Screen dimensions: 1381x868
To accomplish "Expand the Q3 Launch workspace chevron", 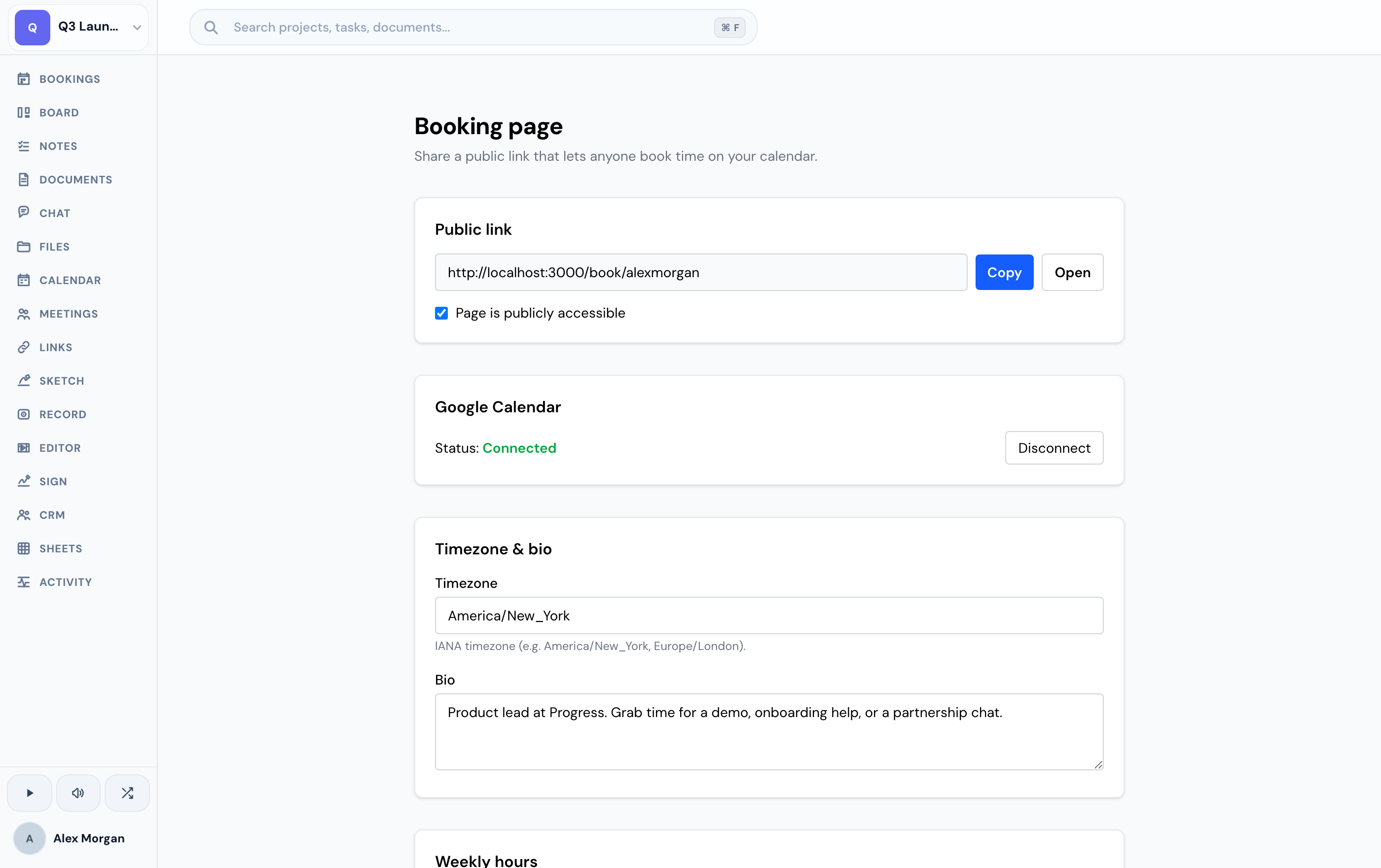I will tap(137, 27).
